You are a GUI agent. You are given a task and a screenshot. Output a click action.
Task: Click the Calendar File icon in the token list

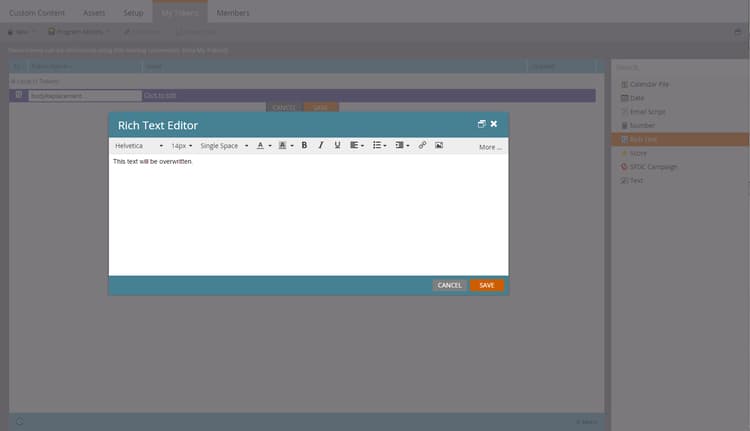pyautogui.click(x=624, y=84)
